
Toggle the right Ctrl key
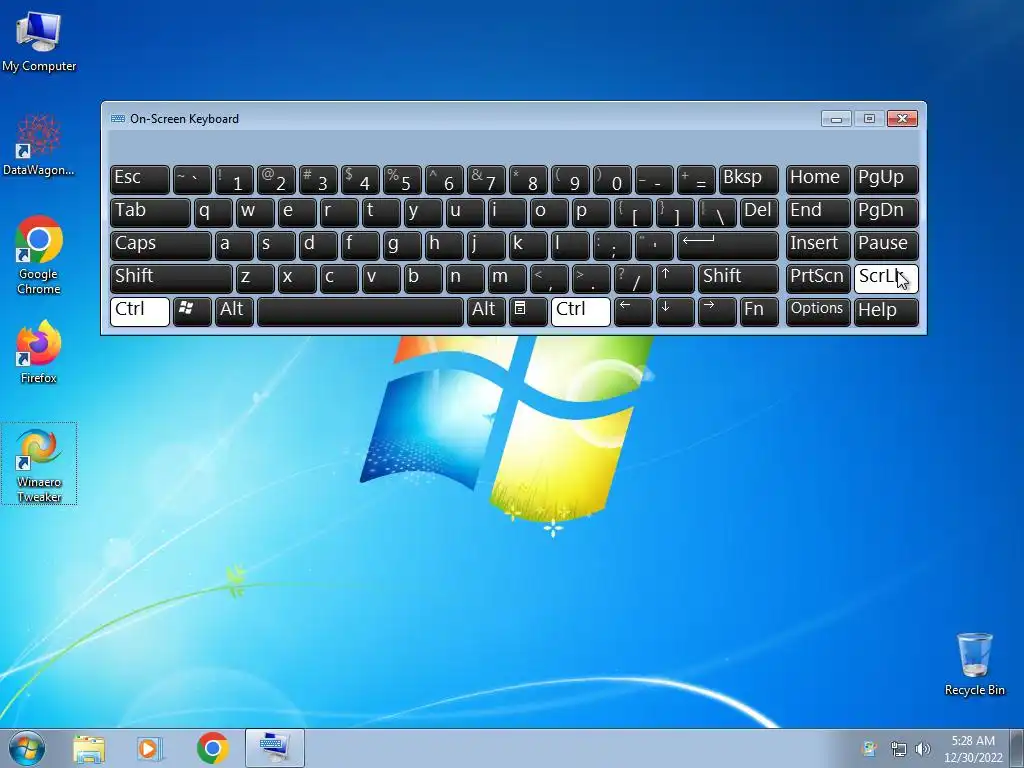[x=581, y=311]
